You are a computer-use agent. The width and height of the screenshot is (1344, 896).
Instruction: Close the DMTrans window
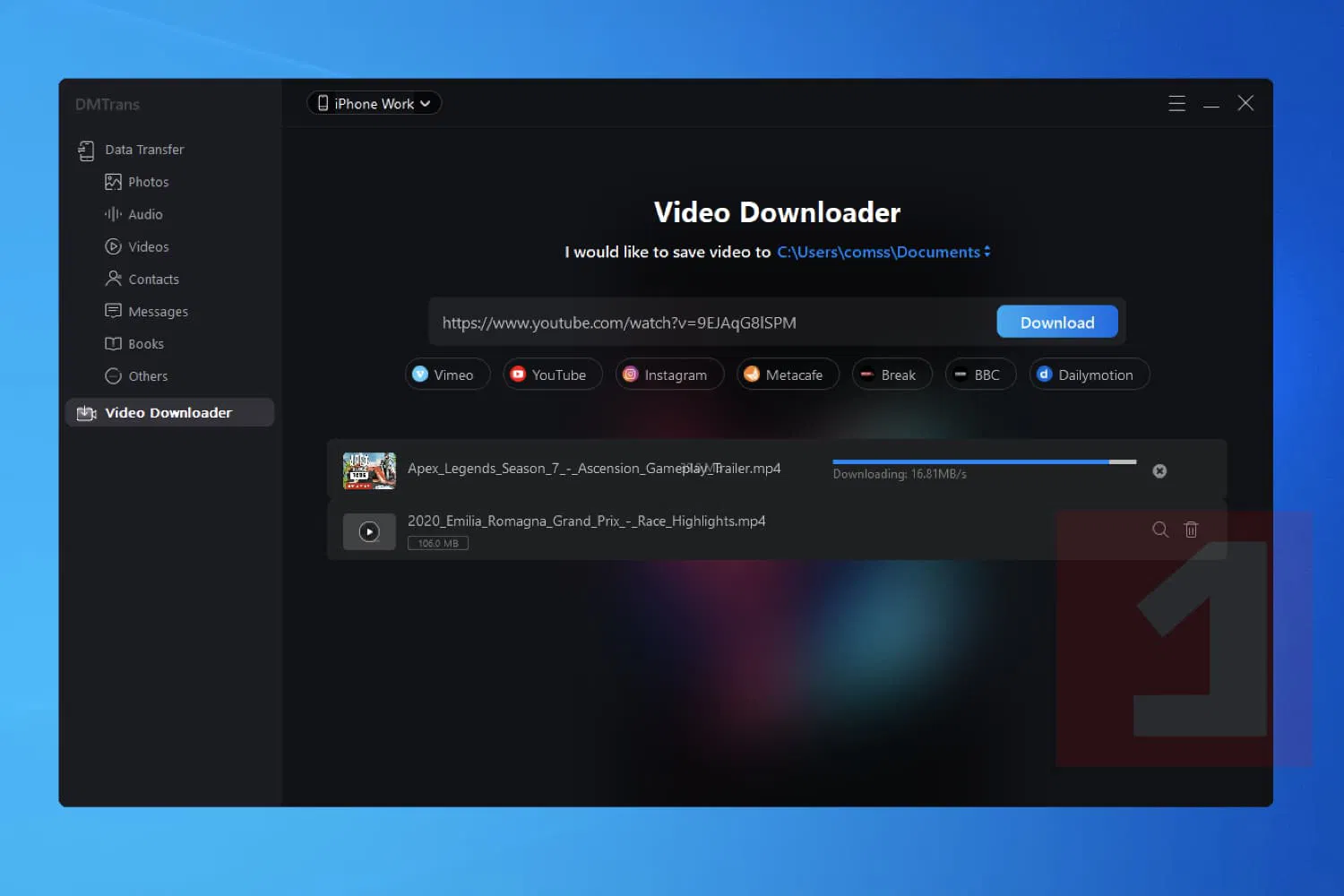point(1245,103)
